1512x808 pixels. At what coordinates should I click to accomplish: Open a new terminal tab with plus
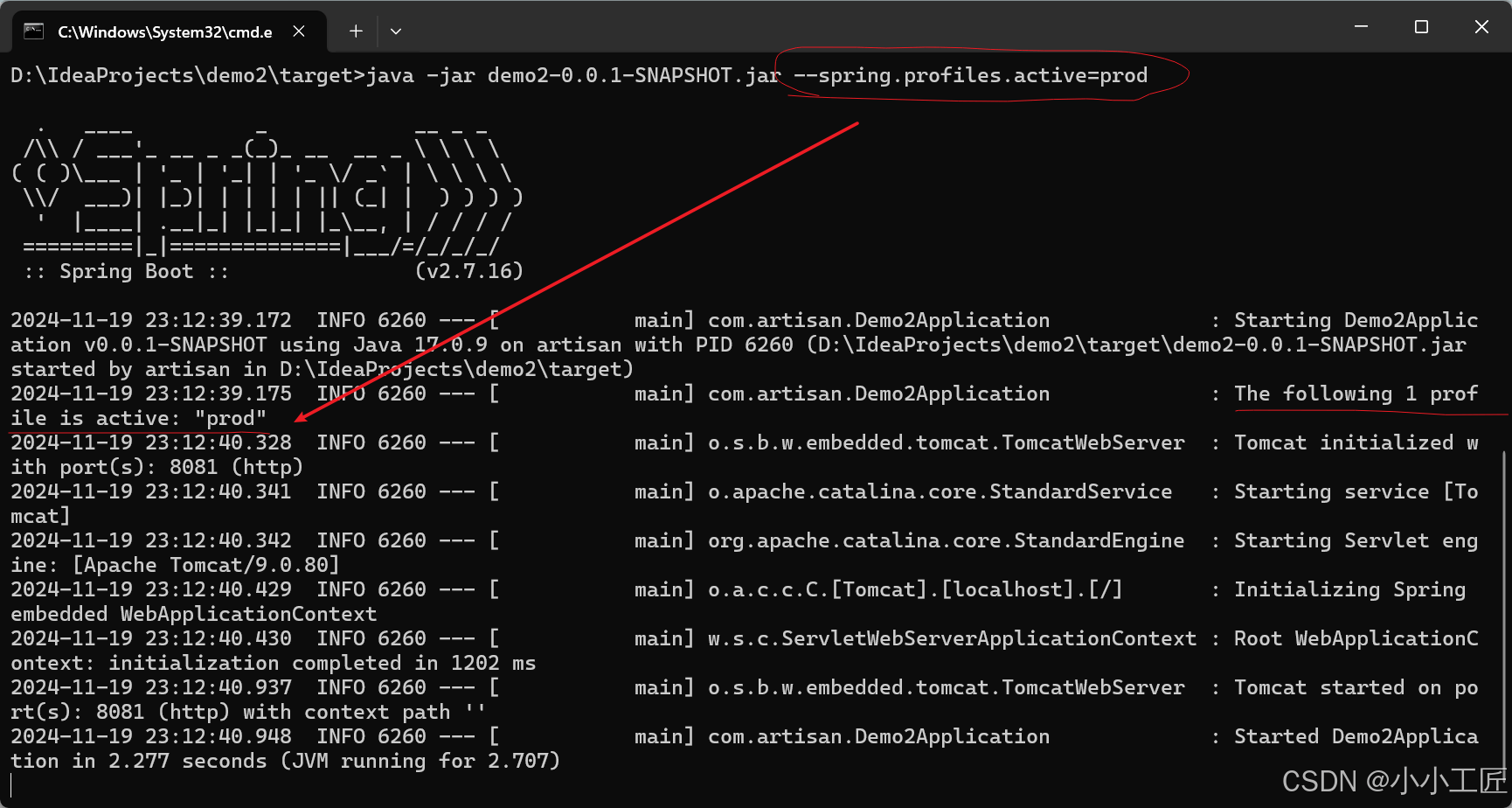click(x=356, y=31)
